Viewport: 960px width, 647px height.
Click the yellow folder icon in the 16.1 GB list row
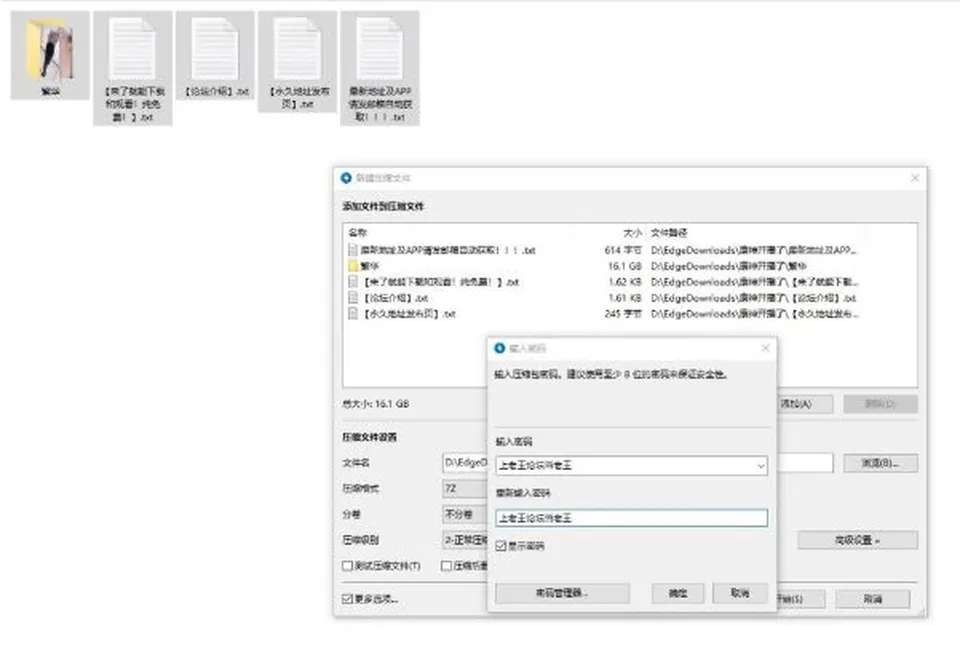point(353,266)
